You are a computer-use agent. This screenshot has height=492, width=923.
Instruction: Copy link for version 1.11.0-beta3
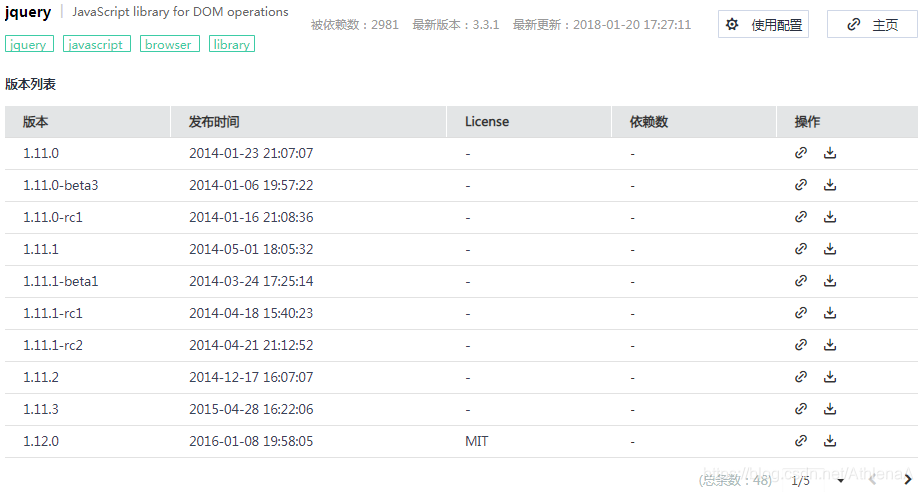(801, 185)
